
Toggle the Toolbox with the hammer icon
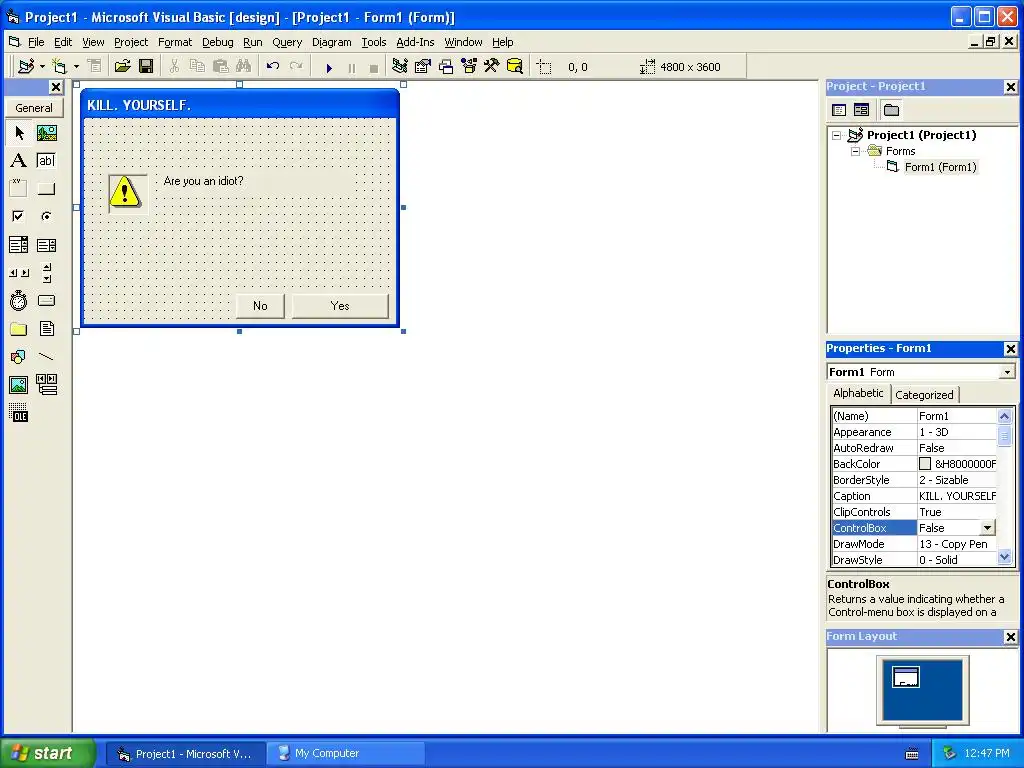point(491,67)
